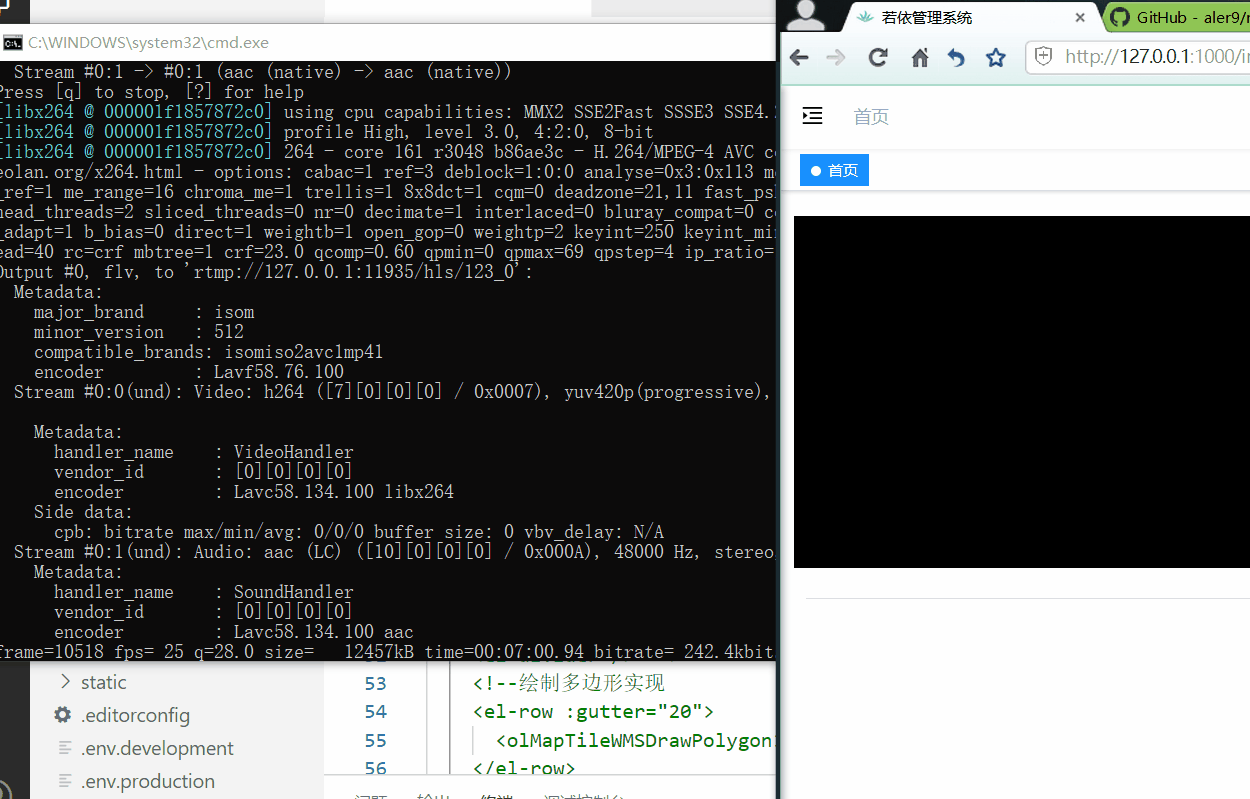This screenshot has width=1250, height=799.
Task: Select the static folder in explorer
Action: [x=103, y=682]
